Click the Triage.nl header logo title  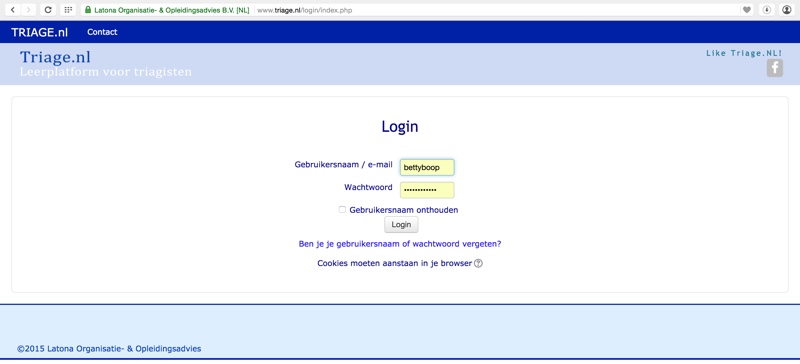[x=55, y=58]
